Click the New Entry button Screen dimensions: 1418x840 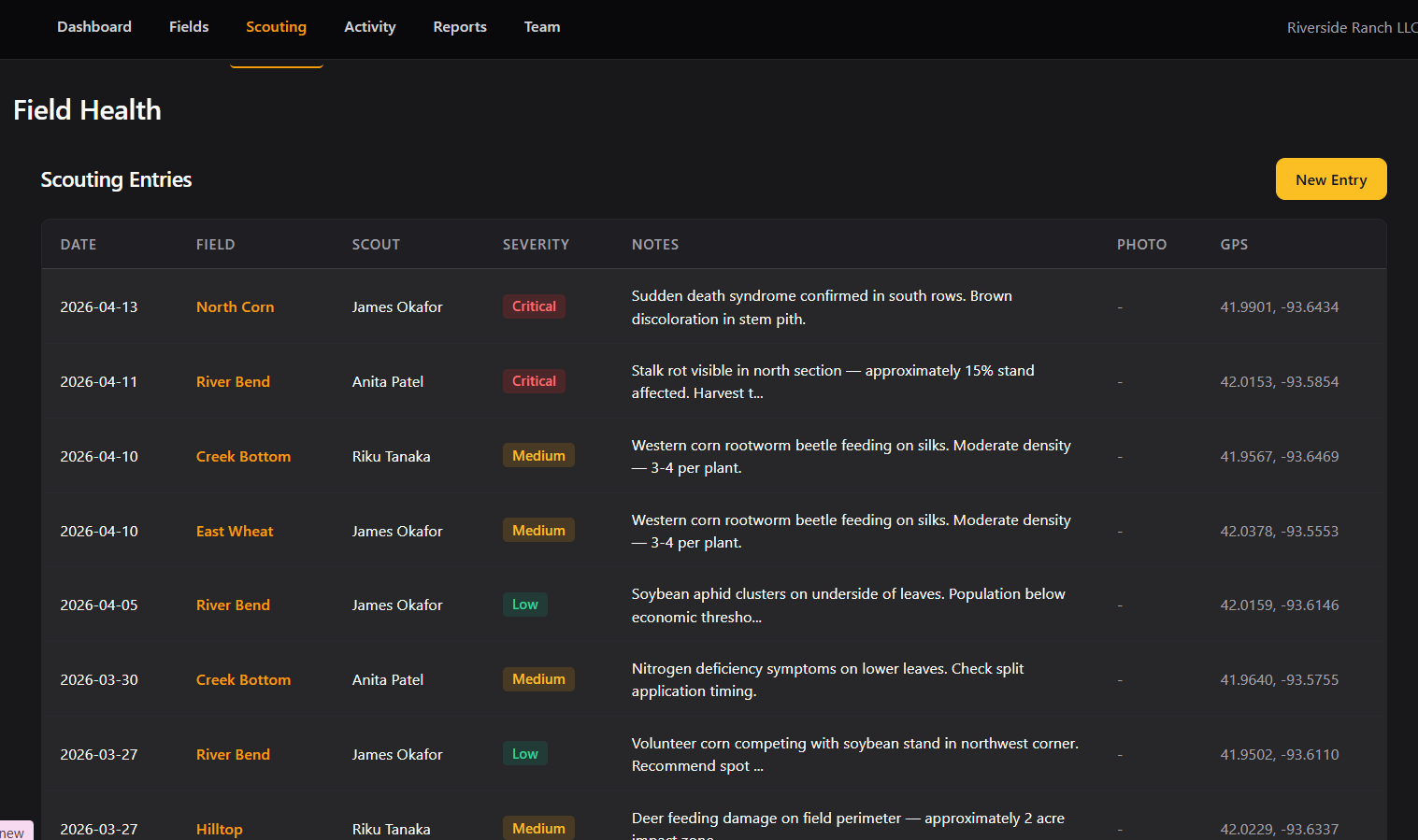pos(1330,179)
